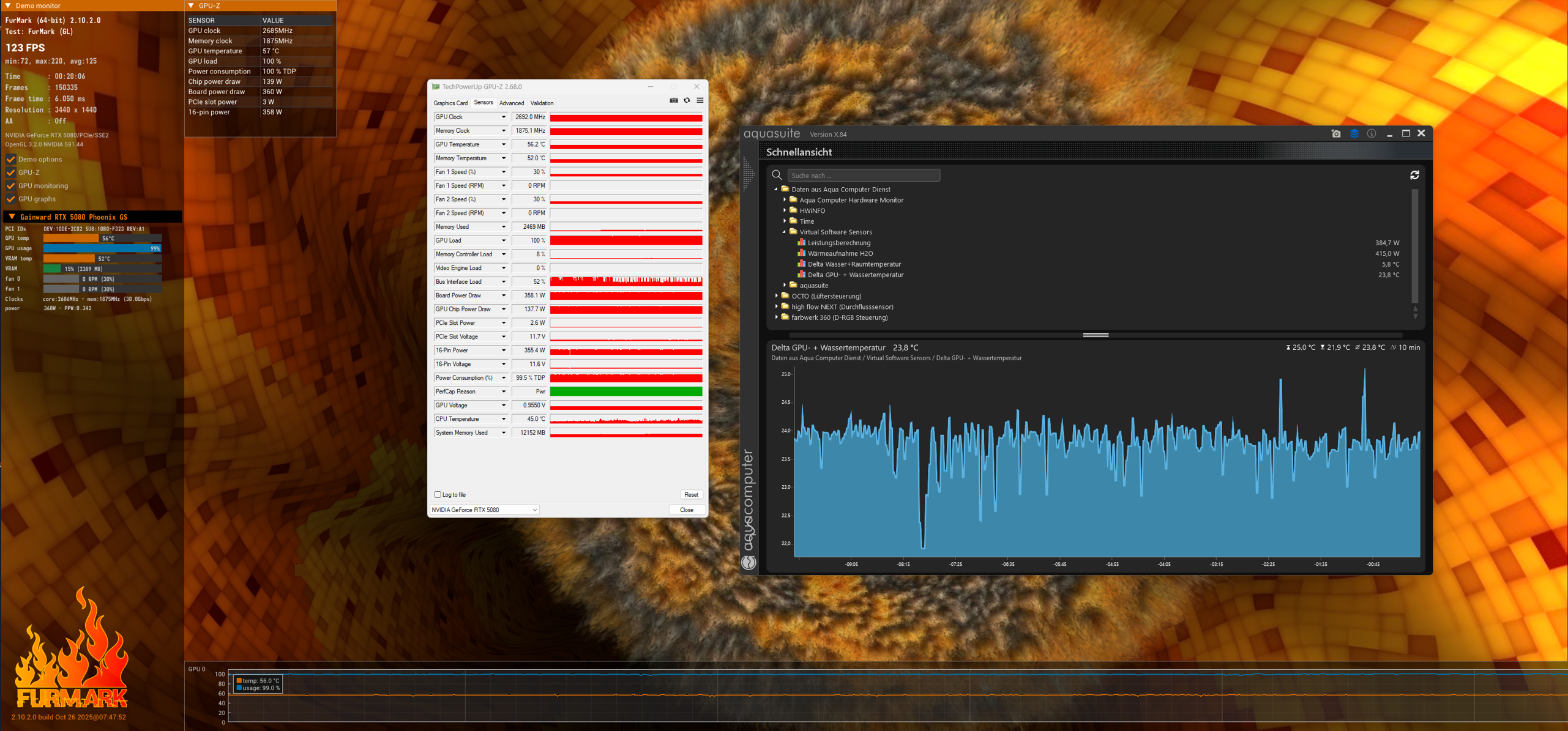Click GPU-Z sensor refresh icon
Screen dimensions: 1568x731
tap(687, 101)
